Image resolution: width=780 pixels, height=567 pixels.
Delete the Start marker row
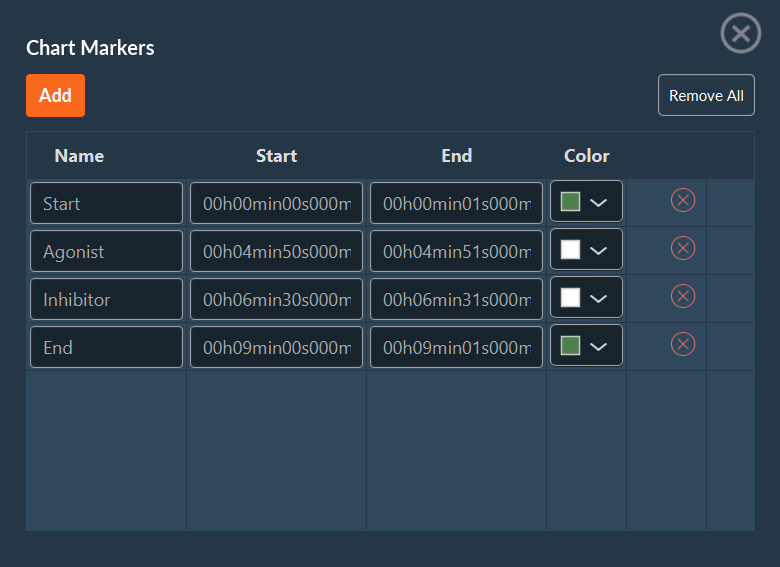point(683,201)
